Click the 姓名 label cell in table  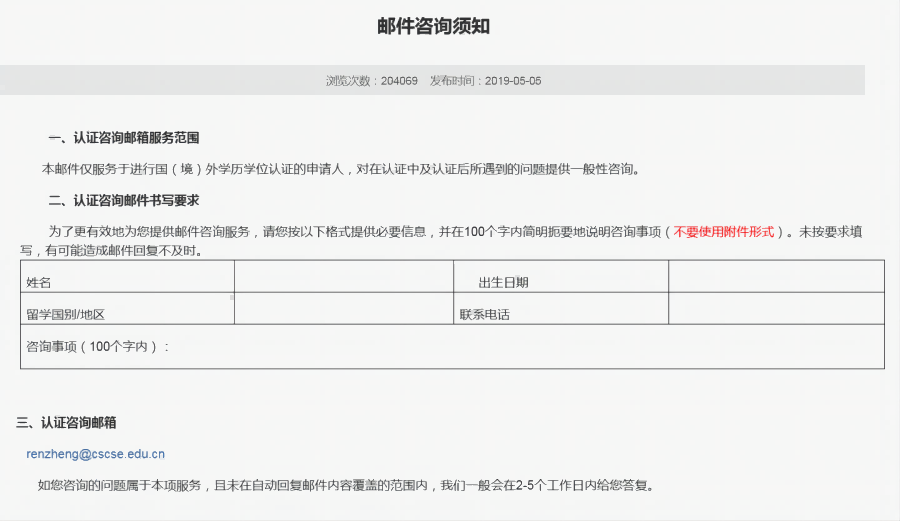coord(127,282)
